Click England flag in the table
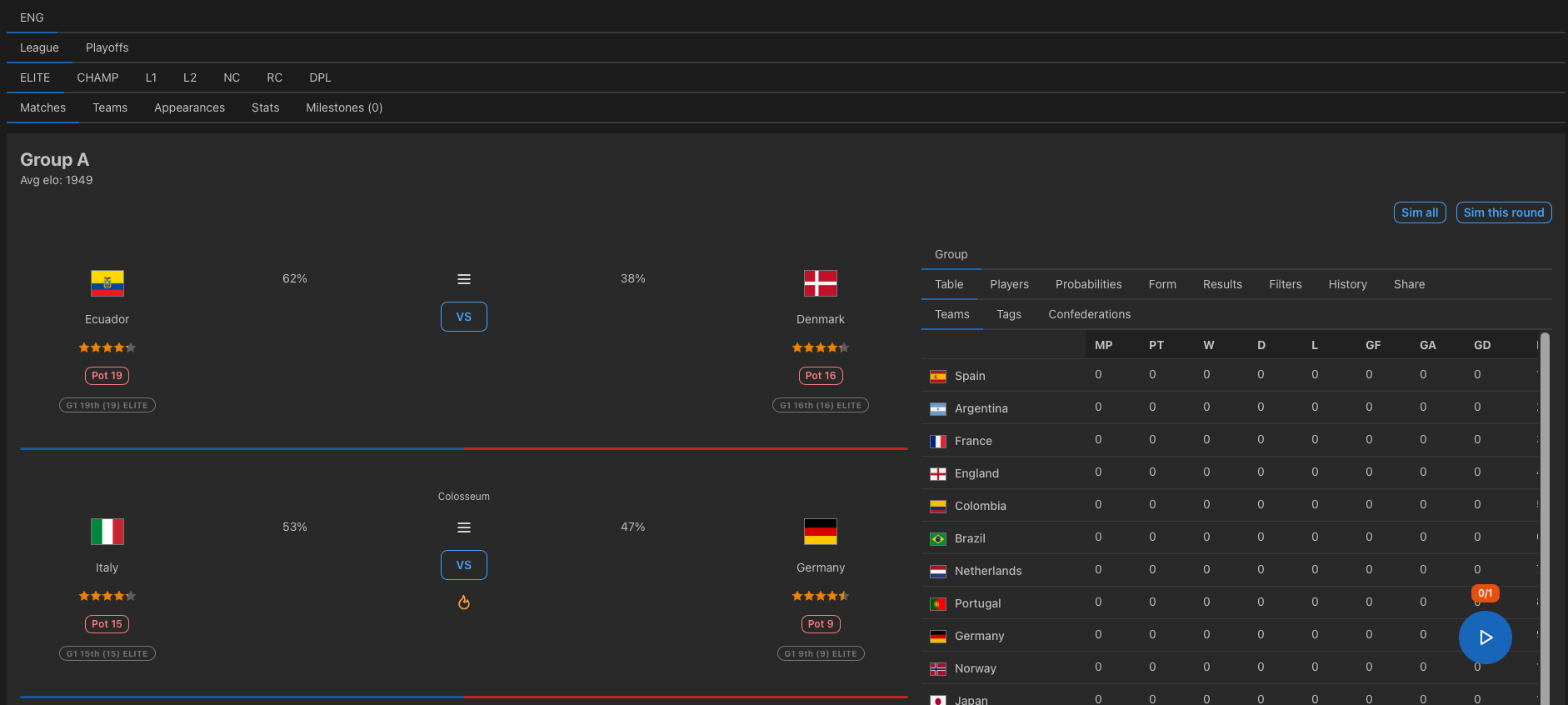The image size is (1568, 705). (938, 473)
